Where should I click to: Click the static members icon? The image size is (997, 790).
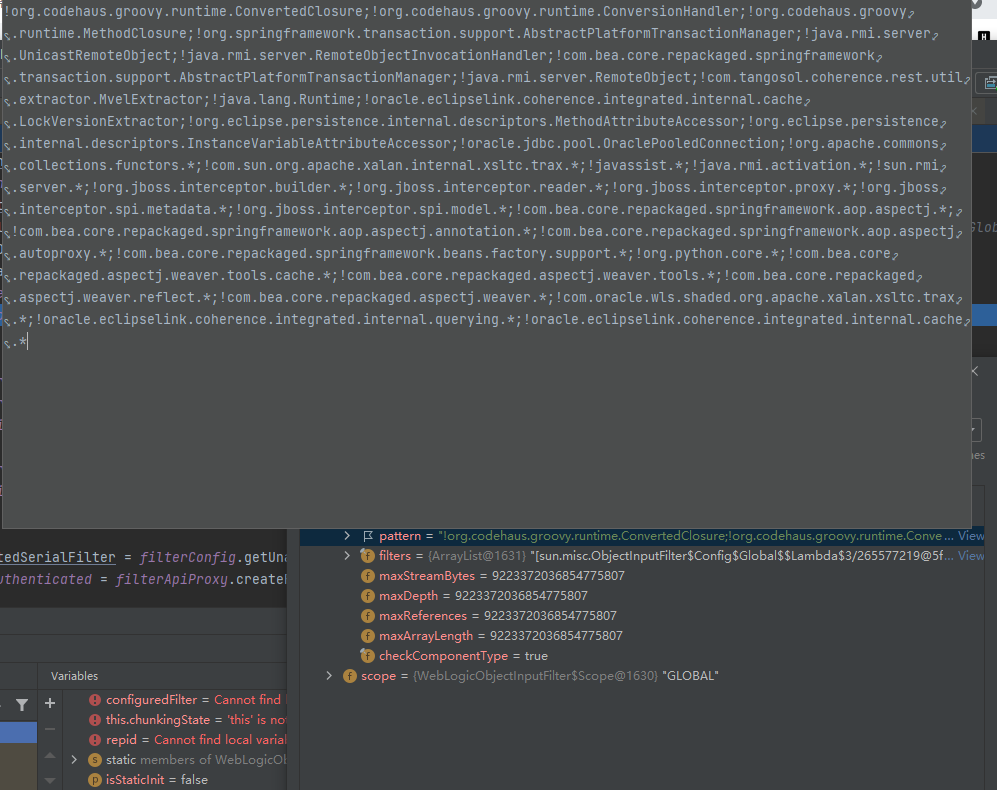tap(95, 759)
